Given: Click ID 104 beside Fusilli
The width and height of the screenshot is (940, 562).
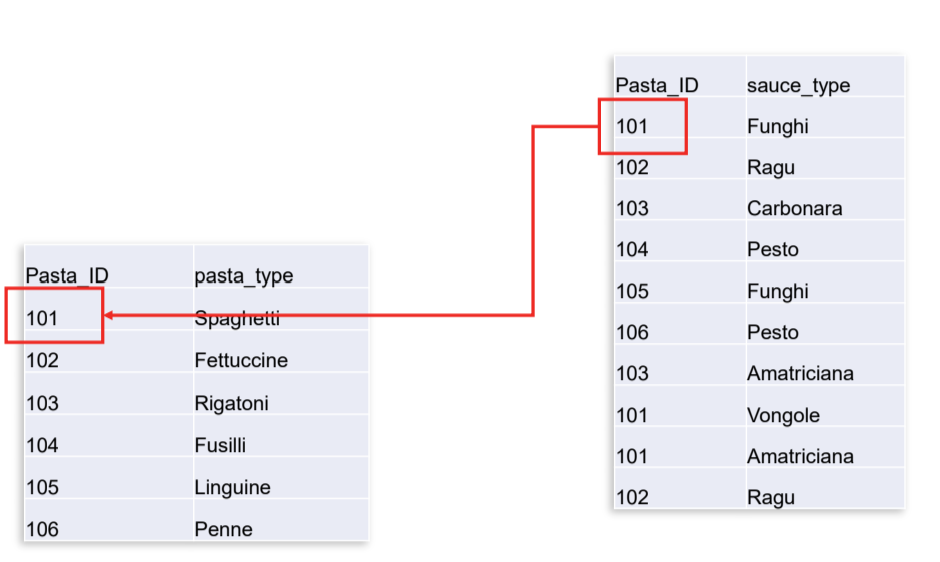Looking at the screenshot, I should 42,445.
